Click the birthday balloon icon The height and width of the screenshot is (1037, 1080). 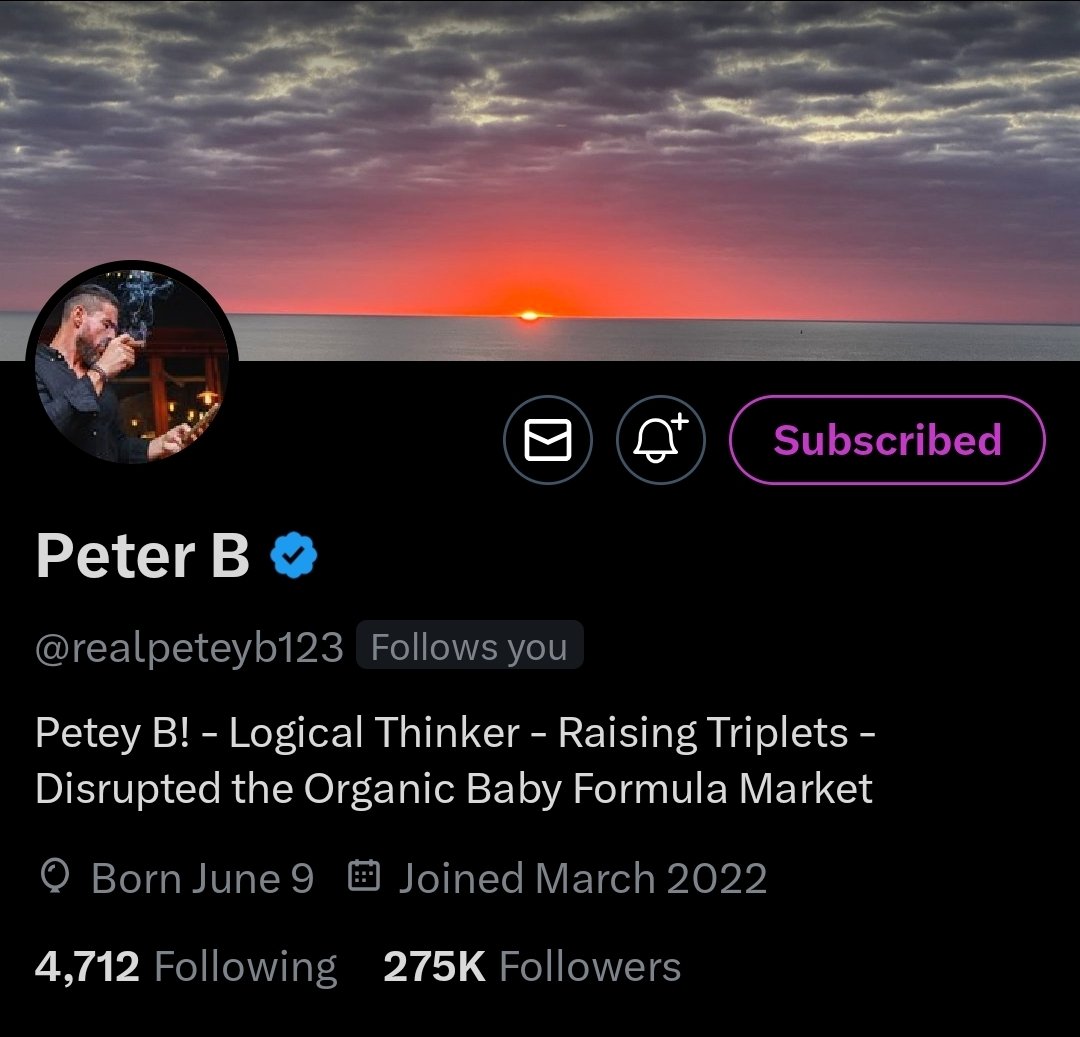pyautogui.click(x=54, y=878)
